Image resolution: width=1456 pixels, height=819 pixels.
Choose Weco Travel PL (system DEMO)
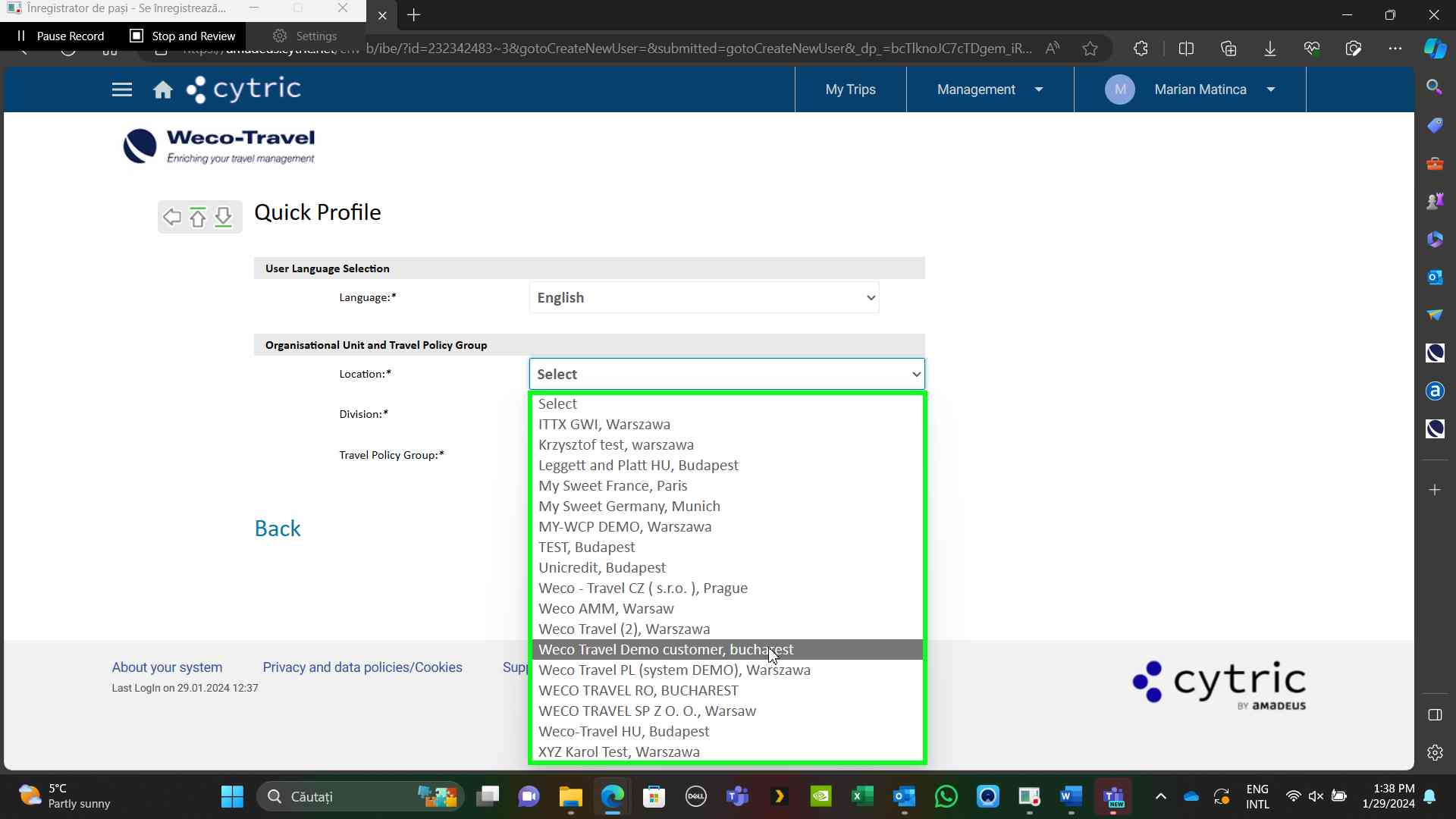click(x=727, y=670)
